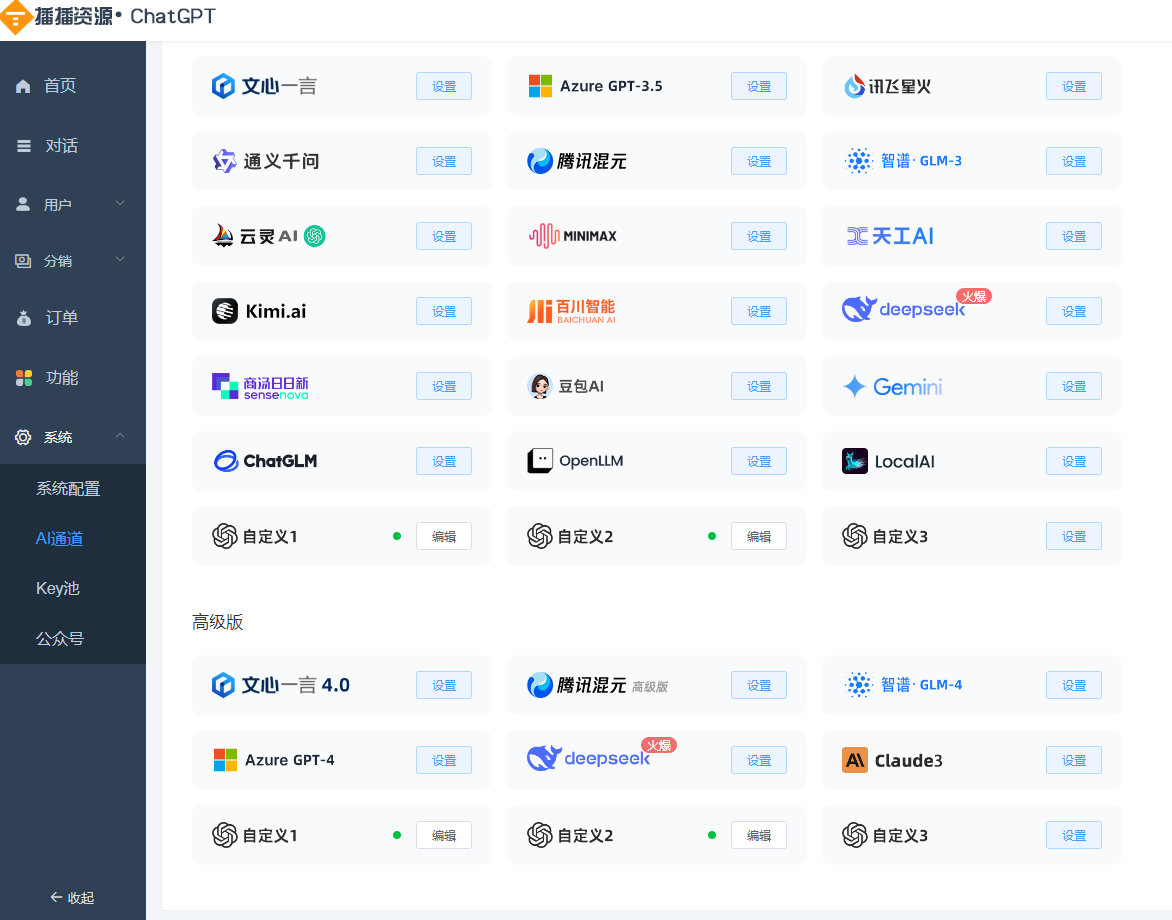Click 设置 for 智谱 GLM-4
Image resolution: width=1172 pixels, height=920 pixels.
coord(1074,685)
